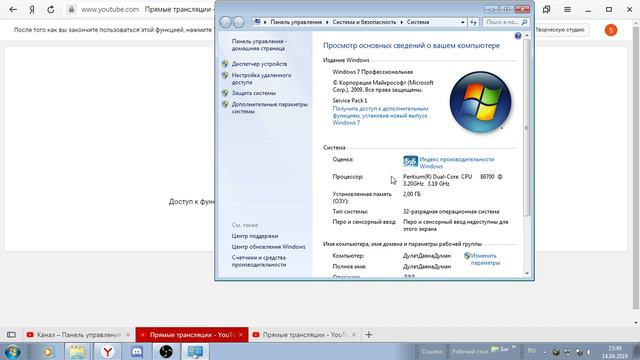Open File Explorer from the taskbar
This screenshot has width=640, height=360.
tap(77, 352)
